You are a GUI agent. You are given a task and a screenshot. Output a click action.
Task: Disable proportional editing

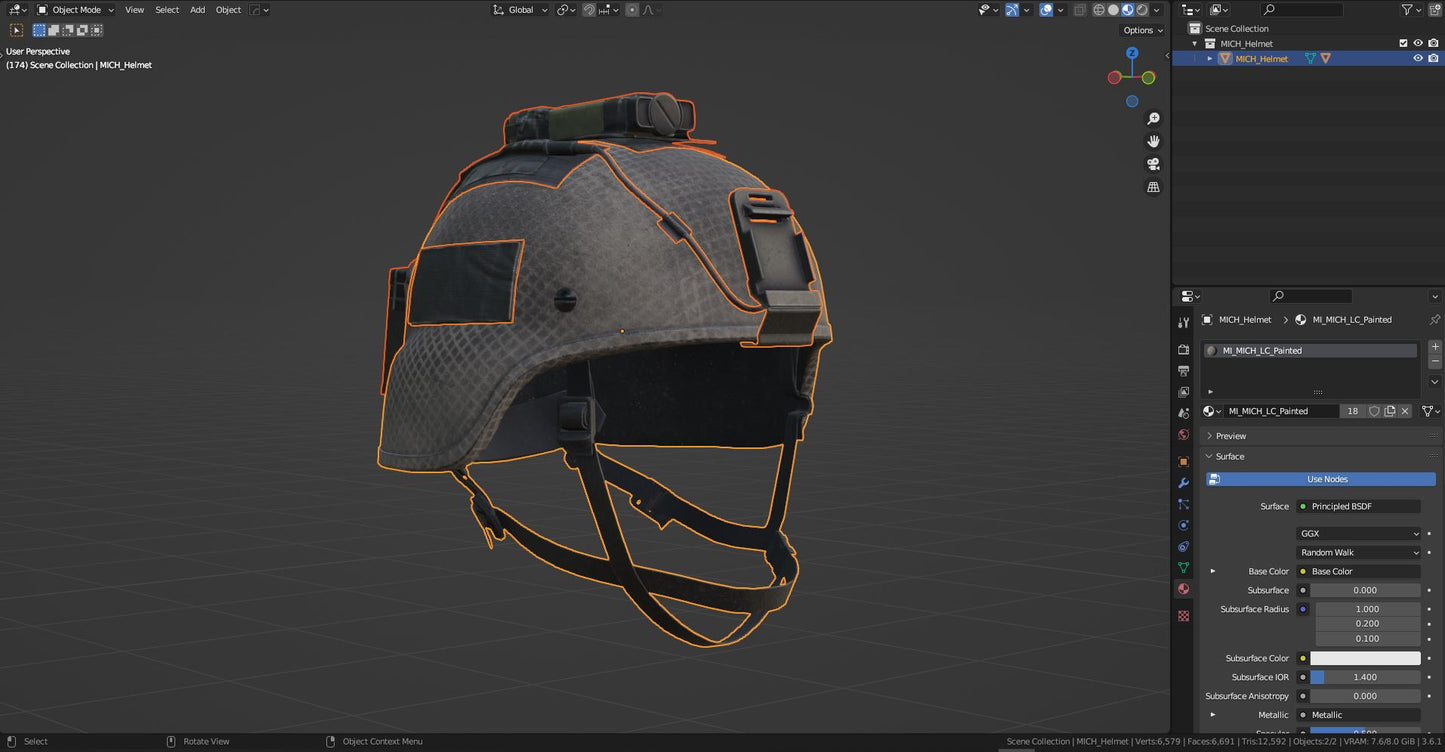tap(632, 9)
